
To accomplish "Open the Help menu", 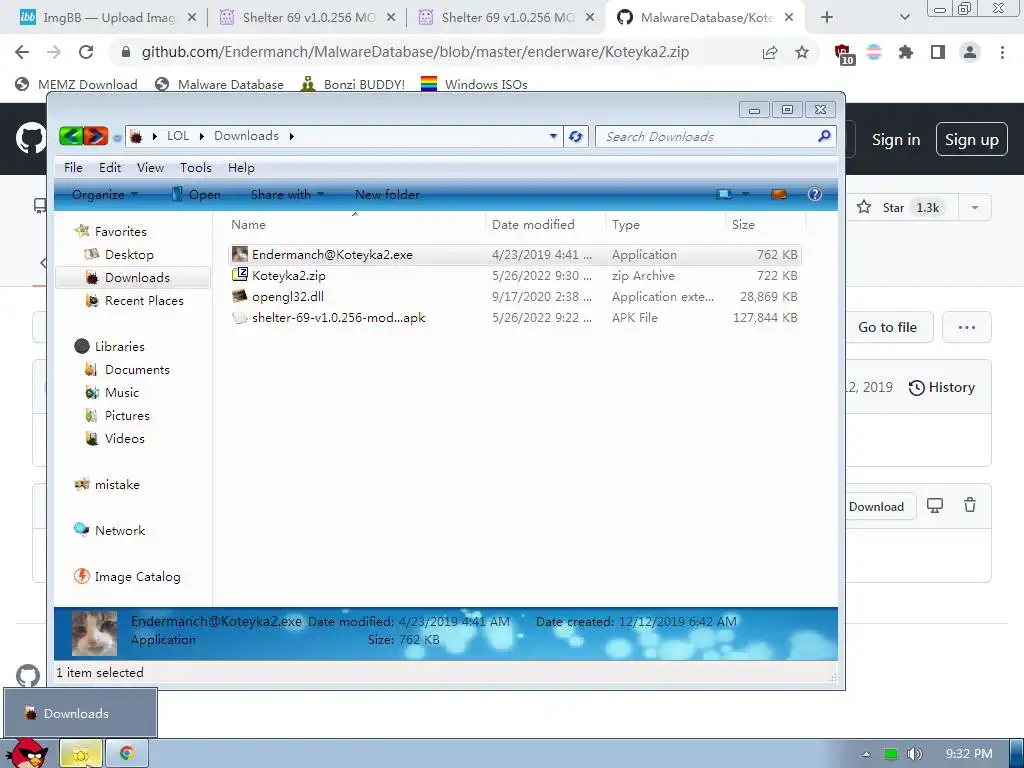I will point(241,168).
